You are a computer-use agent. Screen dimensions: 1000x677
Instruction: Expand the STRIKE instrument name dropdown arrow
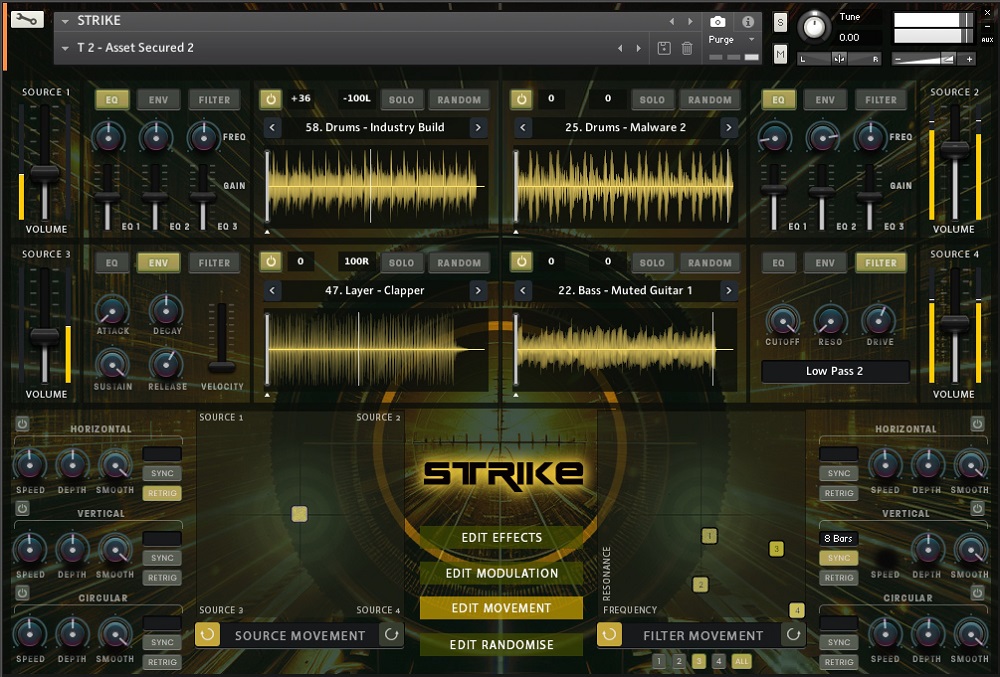[65, 21]
